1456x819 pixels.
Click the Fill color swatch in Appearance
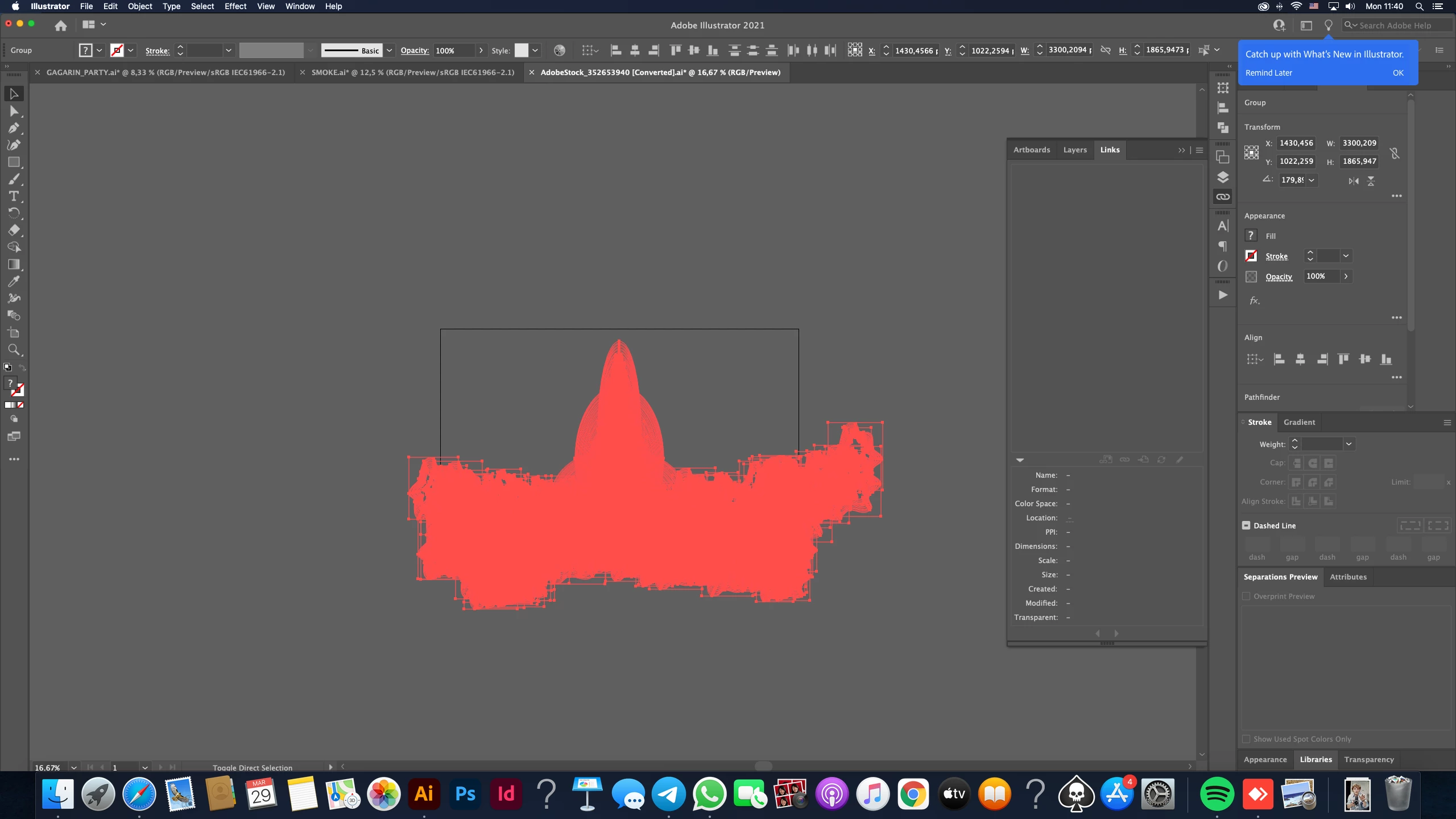[x=1251, y=235]
